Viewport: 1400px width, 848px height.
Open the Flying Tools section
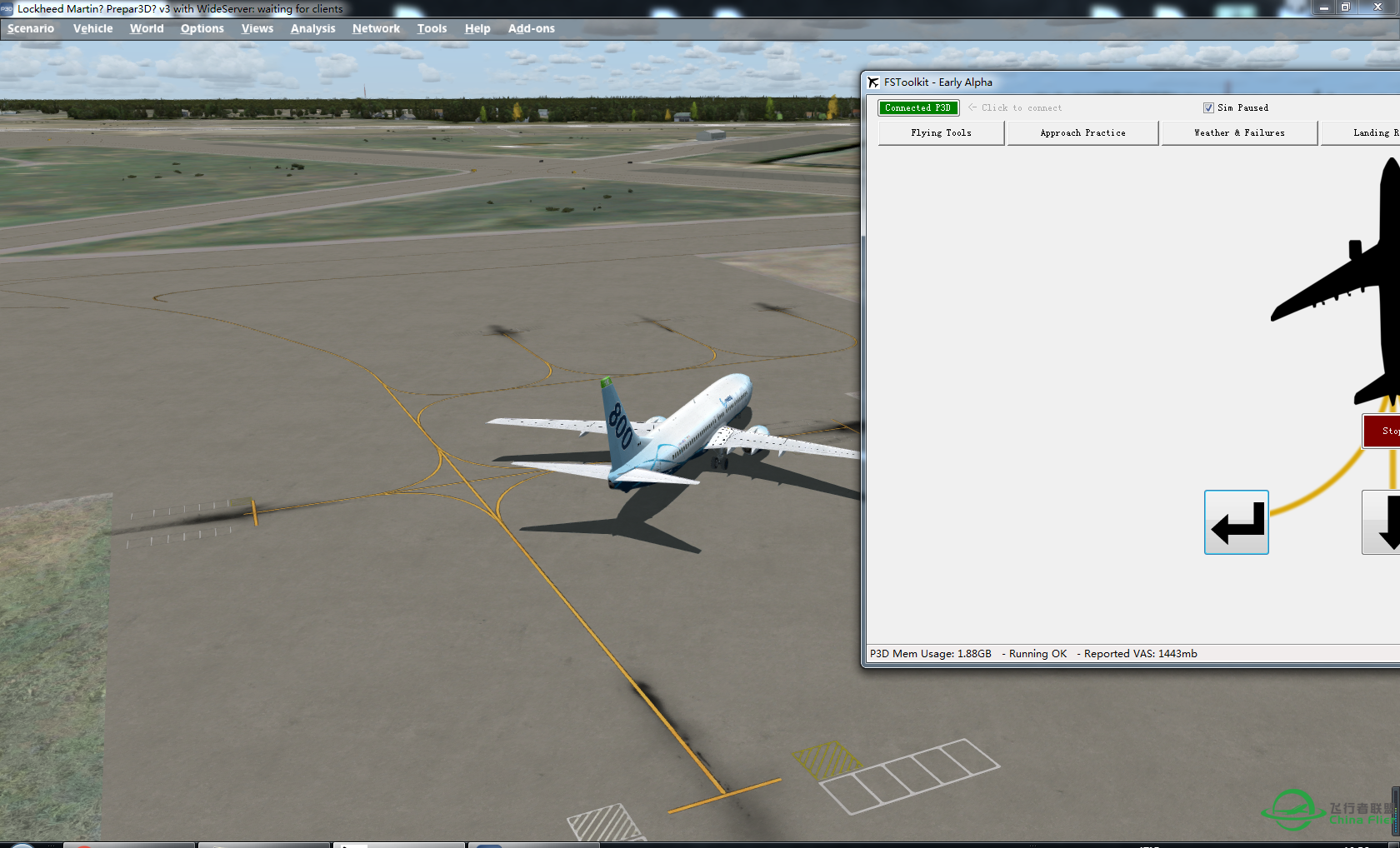click(941, 133)
